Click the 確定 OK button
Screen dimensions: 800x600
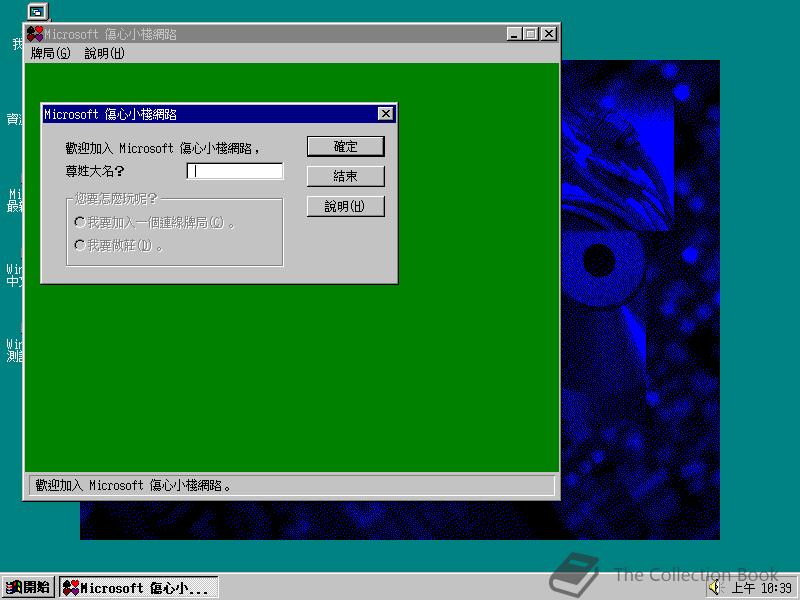point(345,146)
